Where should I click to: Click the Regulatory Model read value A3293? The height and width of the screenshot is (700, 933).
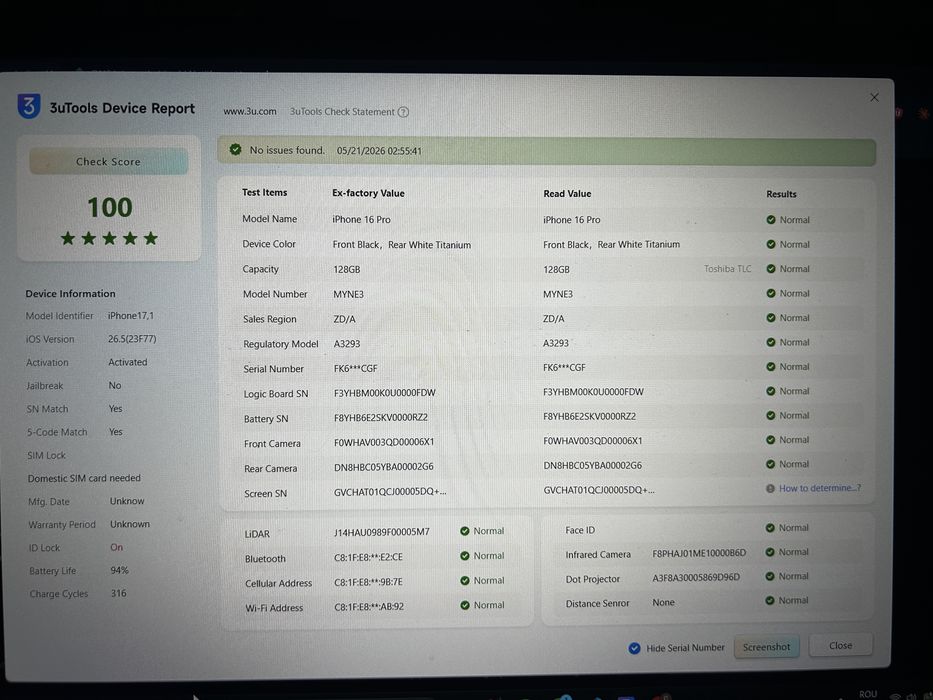pos(556,343)
